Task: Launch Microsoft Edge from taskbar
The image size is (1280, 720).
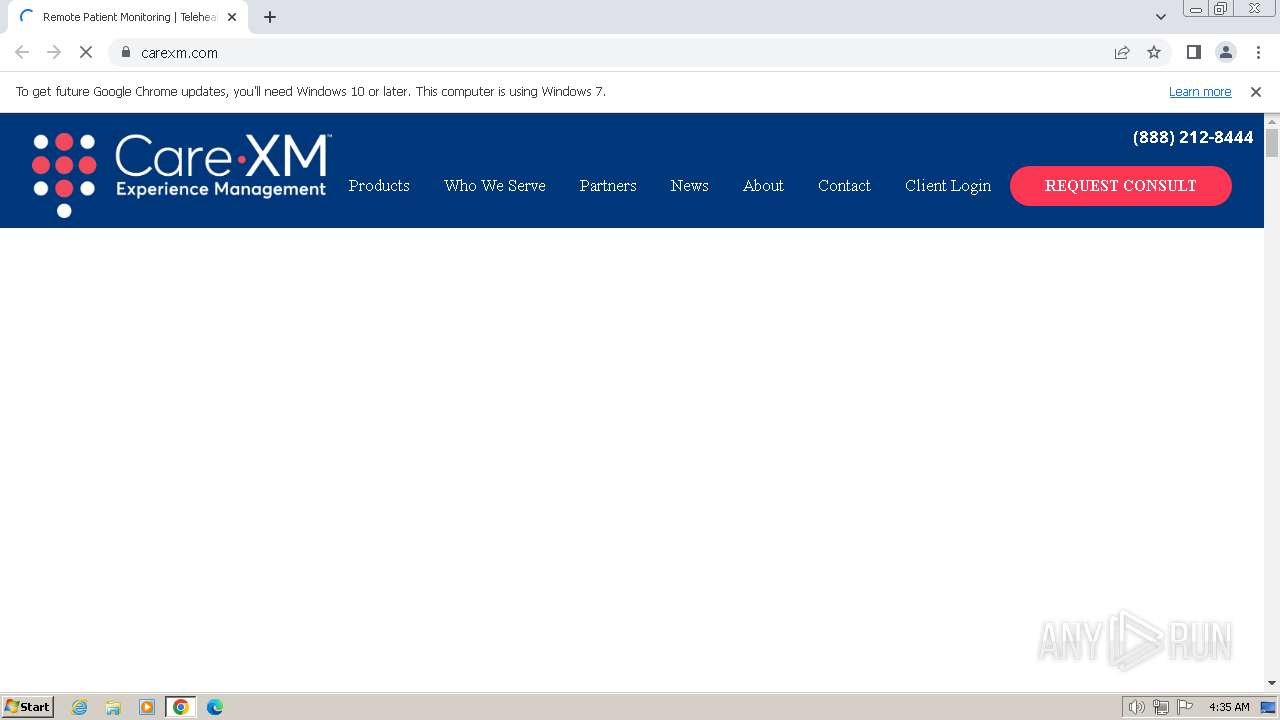Action: pos(215,707)
